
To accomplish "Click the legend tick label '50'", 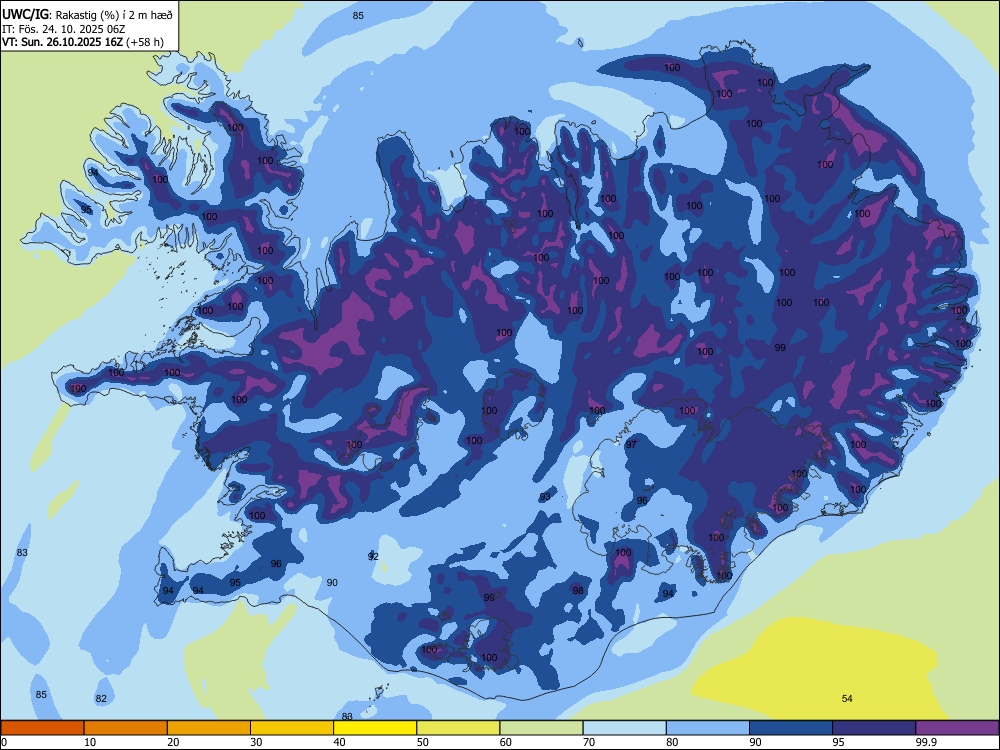I will pyautogui.click(x=423, y=742).
